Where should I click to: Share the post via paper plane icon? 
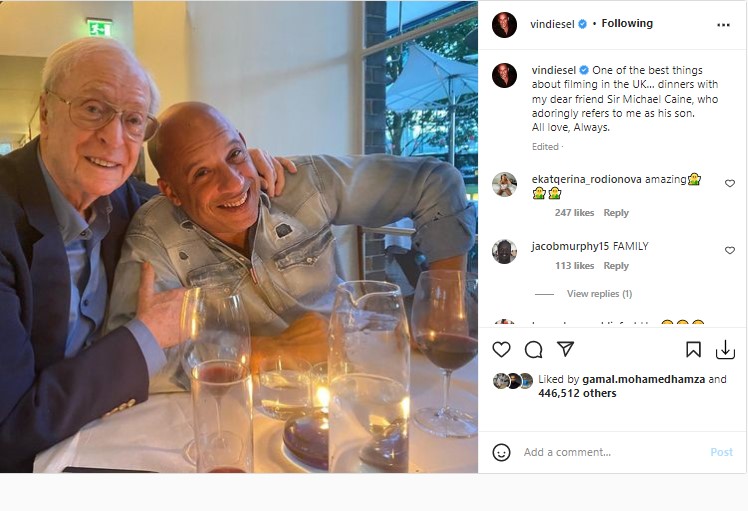coord(565,349)
